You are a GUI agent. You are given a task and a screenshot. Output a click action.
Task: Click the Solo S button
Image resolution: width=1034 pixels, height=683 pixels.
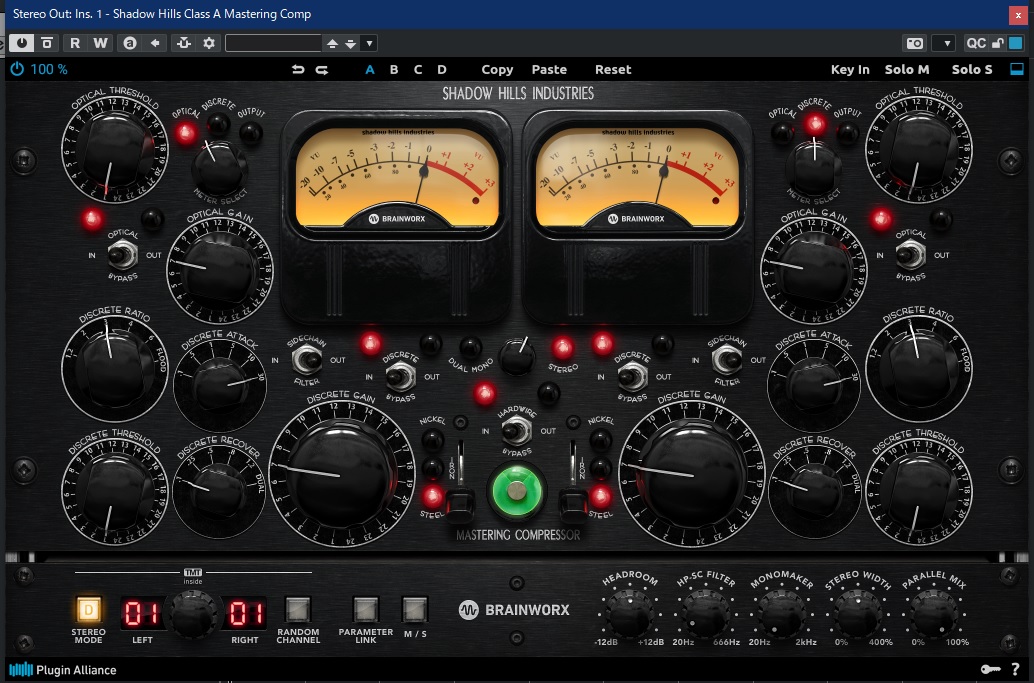(971, 69)
